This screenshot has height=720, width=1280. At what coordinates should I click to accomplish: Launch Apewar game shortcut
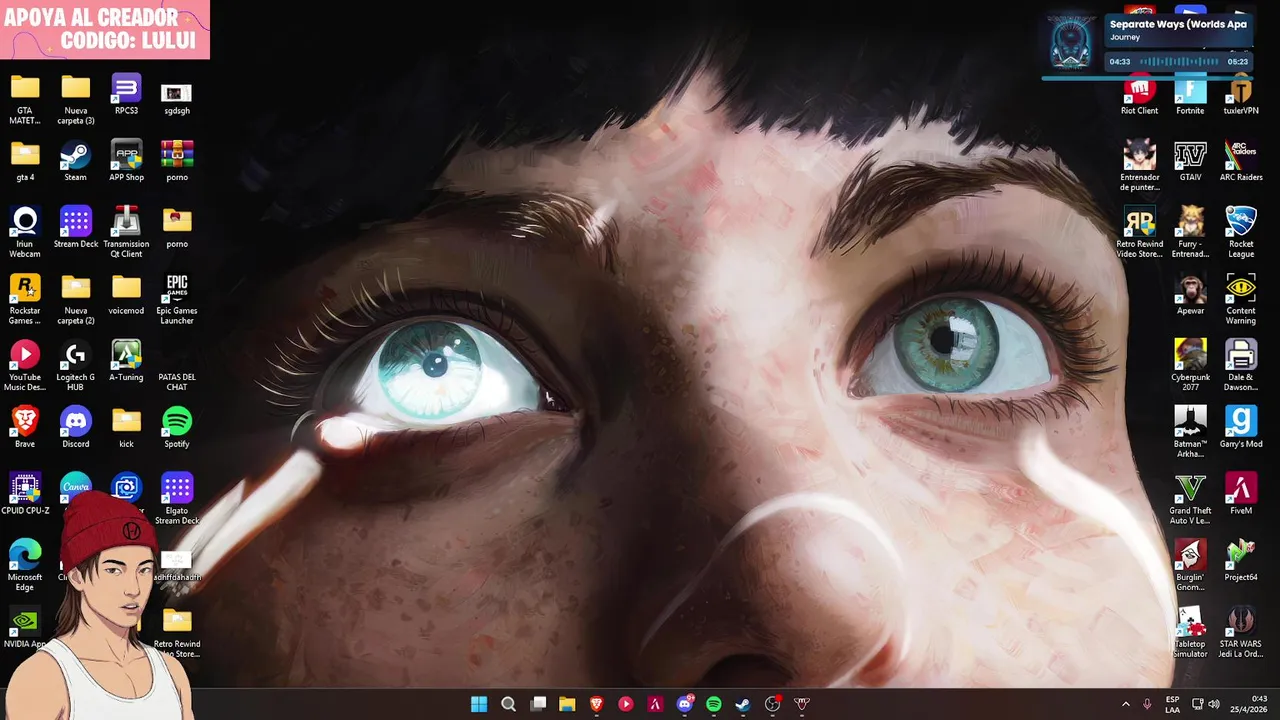point(1190,295)
